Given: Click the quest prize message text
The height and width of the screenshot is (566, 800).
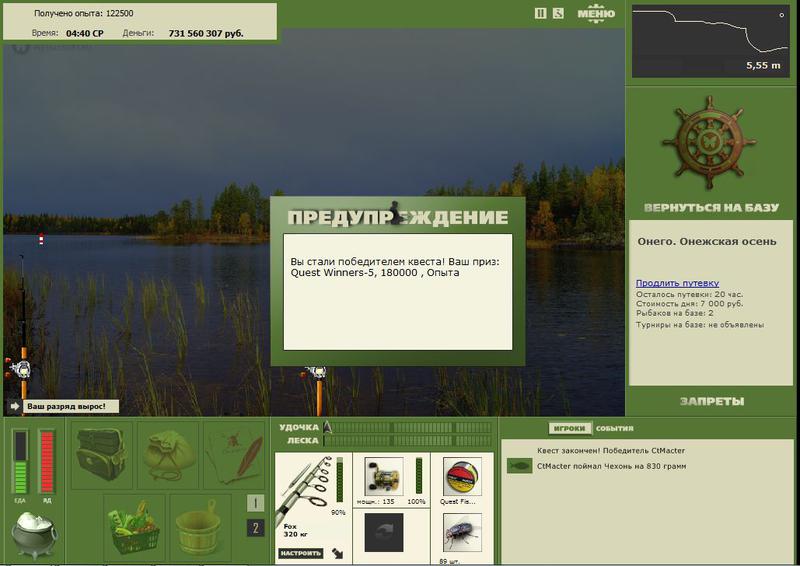Looking at the screenshot, I should 395,267.
